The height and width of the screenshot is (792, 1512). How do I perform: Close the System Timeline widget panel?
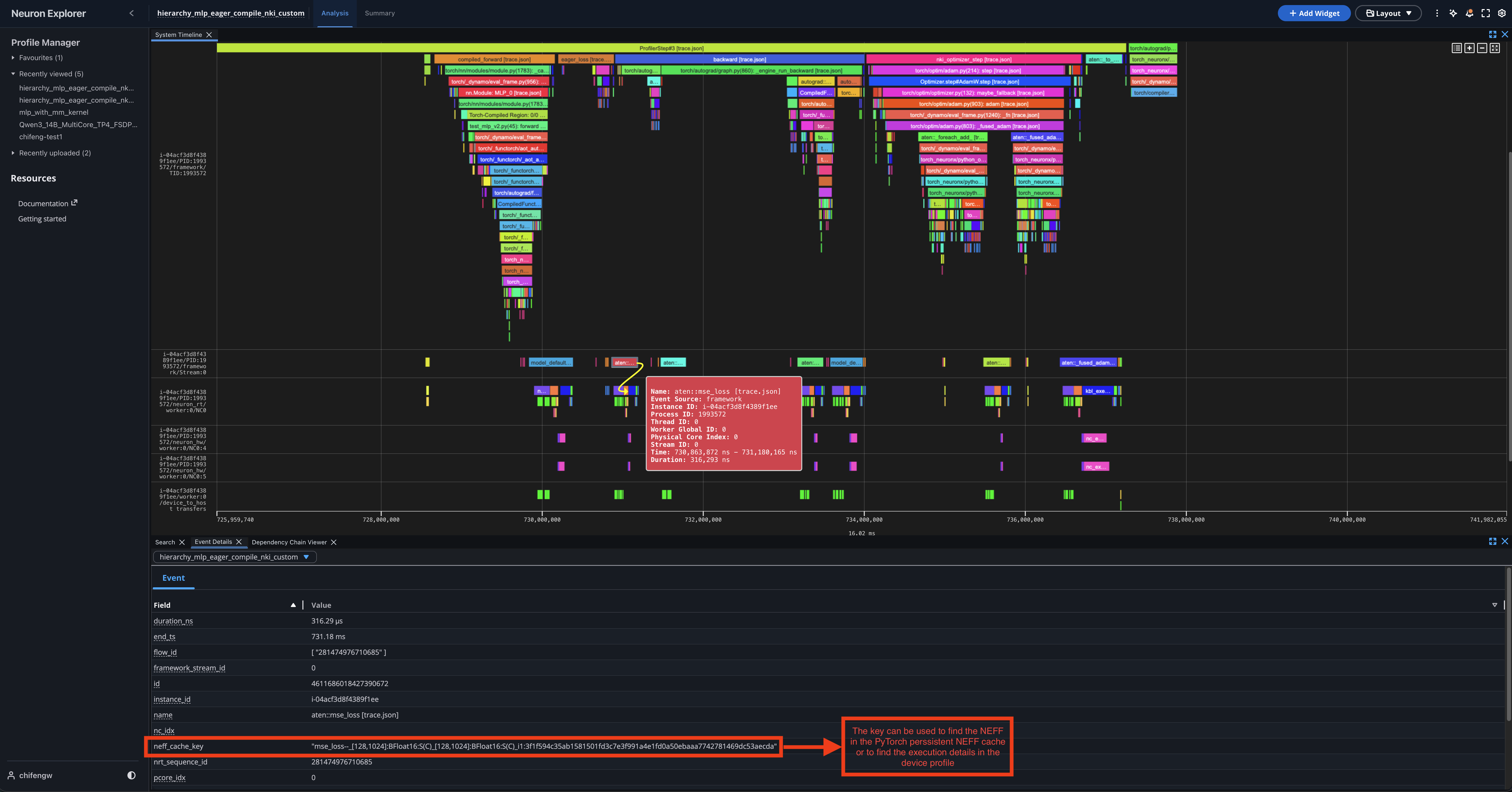pos(1505,35)
